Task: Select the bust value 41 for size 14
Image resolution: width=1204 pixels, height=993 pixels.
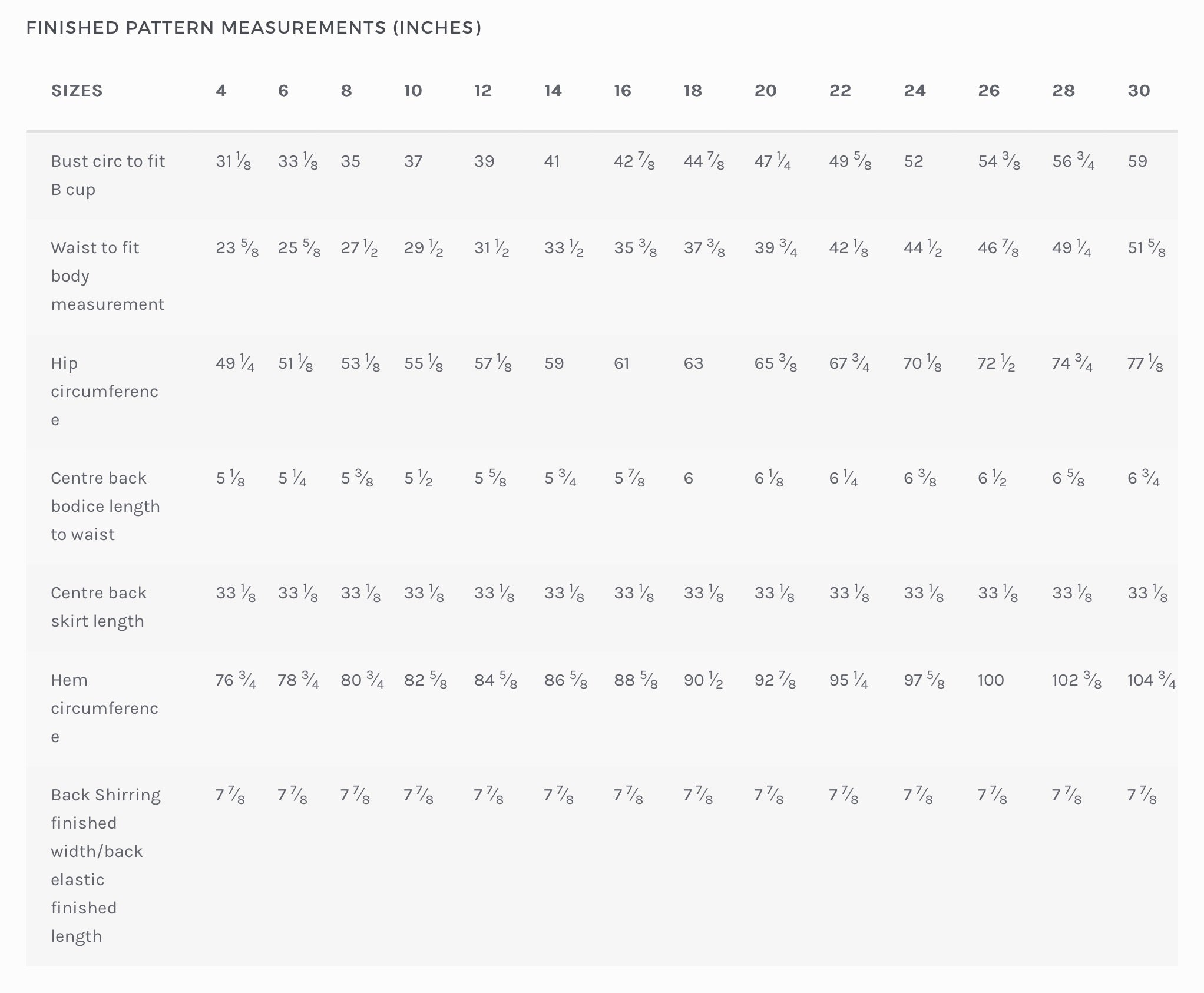Action: (552, 161)
